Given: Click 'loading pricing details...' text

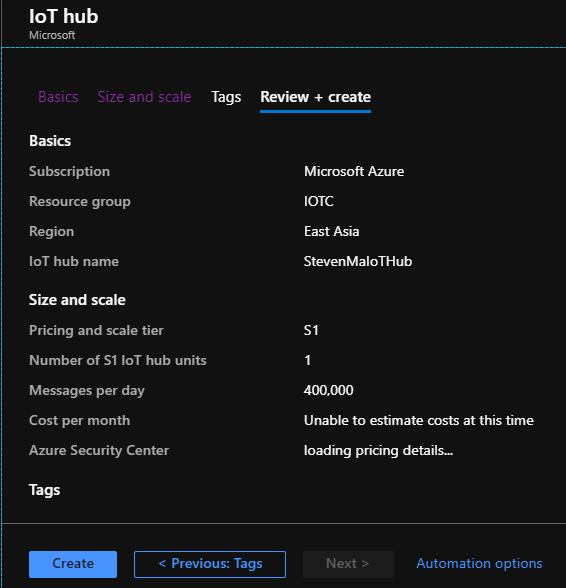Looking at the screenshot, I should 378,450.
